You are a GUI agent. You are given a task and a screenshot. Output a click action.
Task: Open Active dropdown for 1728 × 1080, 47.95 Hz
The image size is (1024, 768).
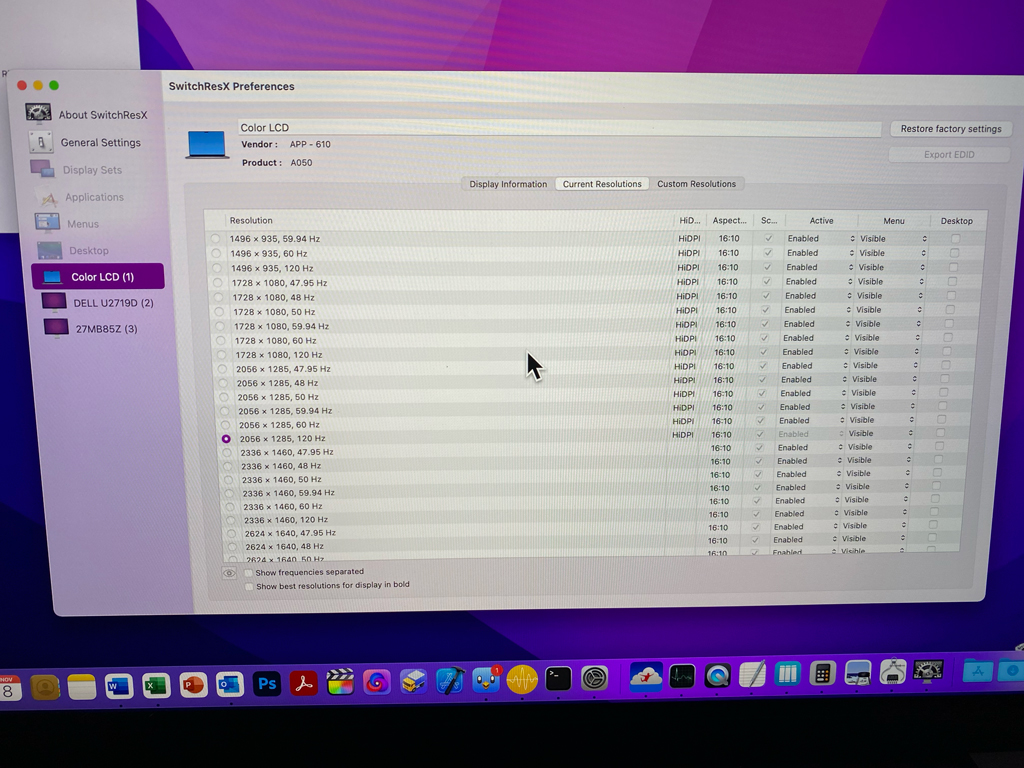point(818,281)
